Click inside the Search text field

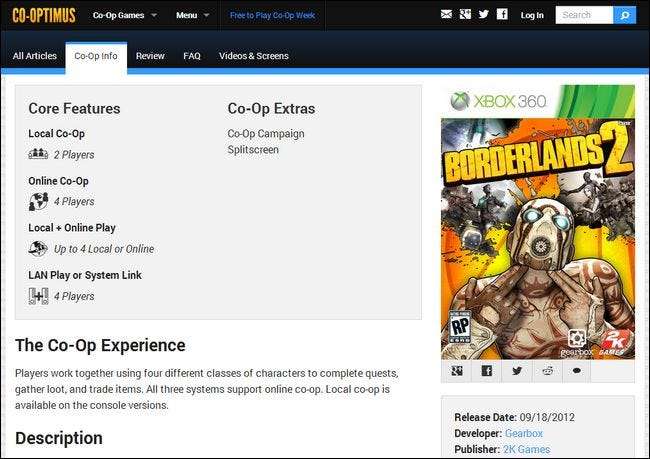click(x=583, y=15)
